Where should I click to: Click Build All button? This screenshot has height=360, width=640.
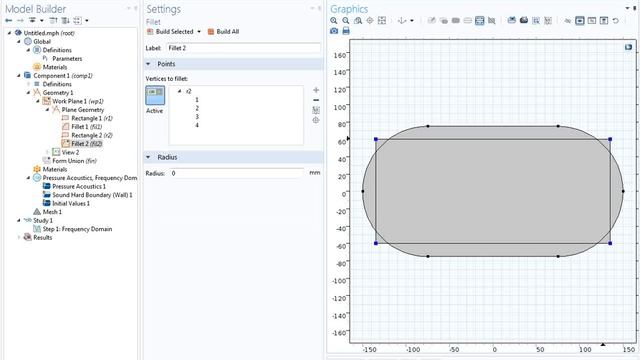pos(223,31)
